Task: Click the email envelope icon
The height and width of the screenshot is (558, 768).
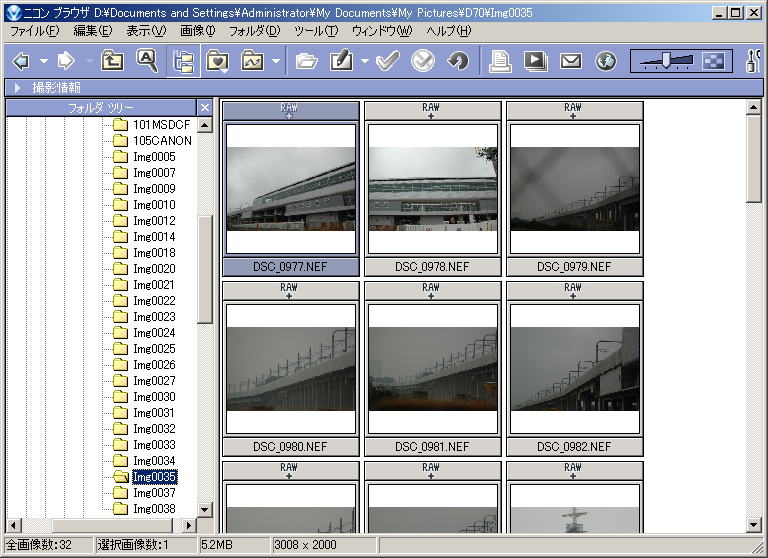Action: click(571, 61)
